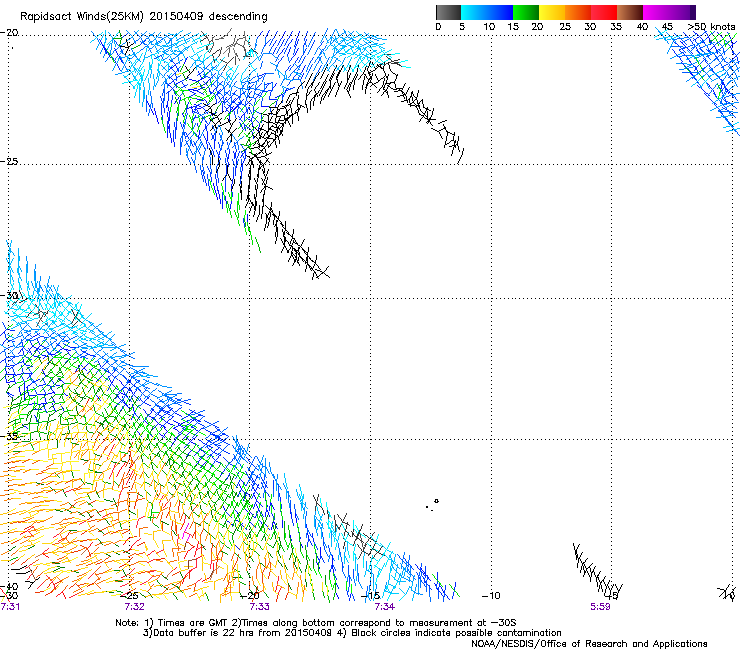
Task: Click the legend value label 40
Action: click(642, 27)
